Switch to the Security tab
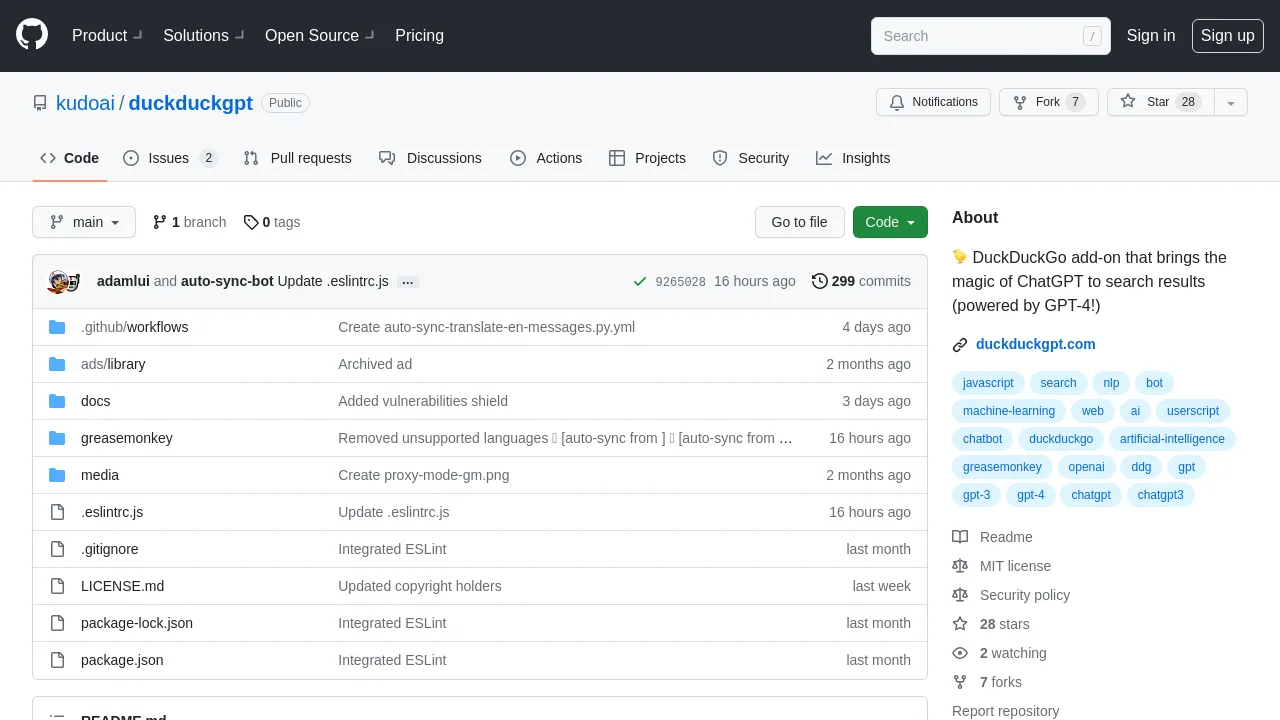The height and width of the screenshot is (720, 1280). 751,158
